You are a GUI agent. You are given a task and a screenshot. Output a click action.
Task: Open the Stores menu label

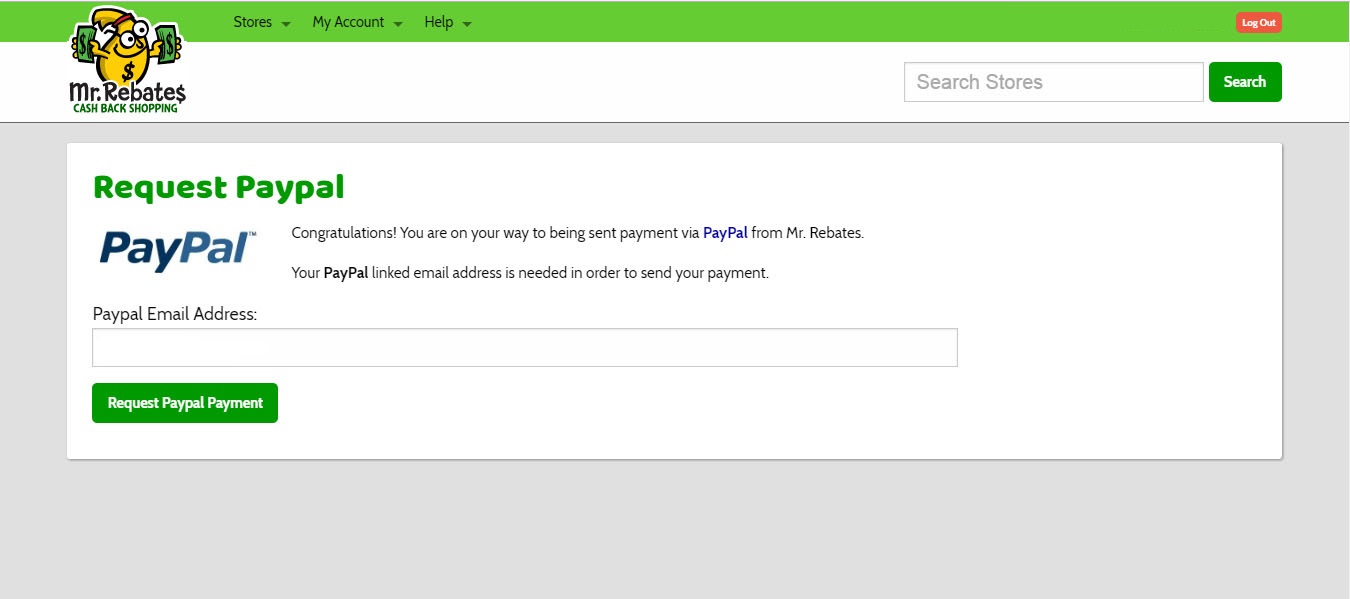click(252, 22)
